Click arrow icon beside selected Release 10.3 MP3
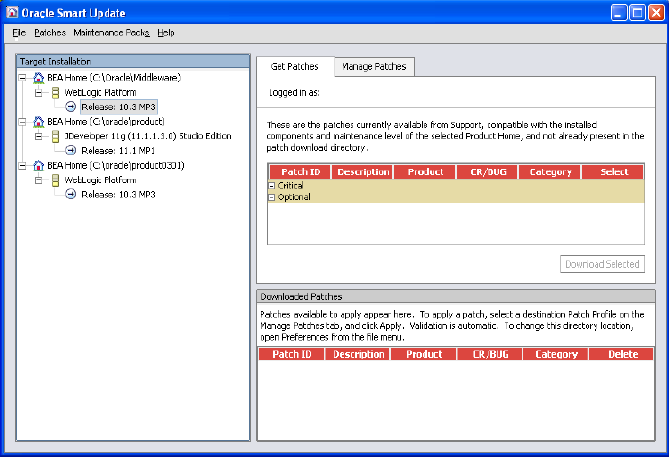 71,107
